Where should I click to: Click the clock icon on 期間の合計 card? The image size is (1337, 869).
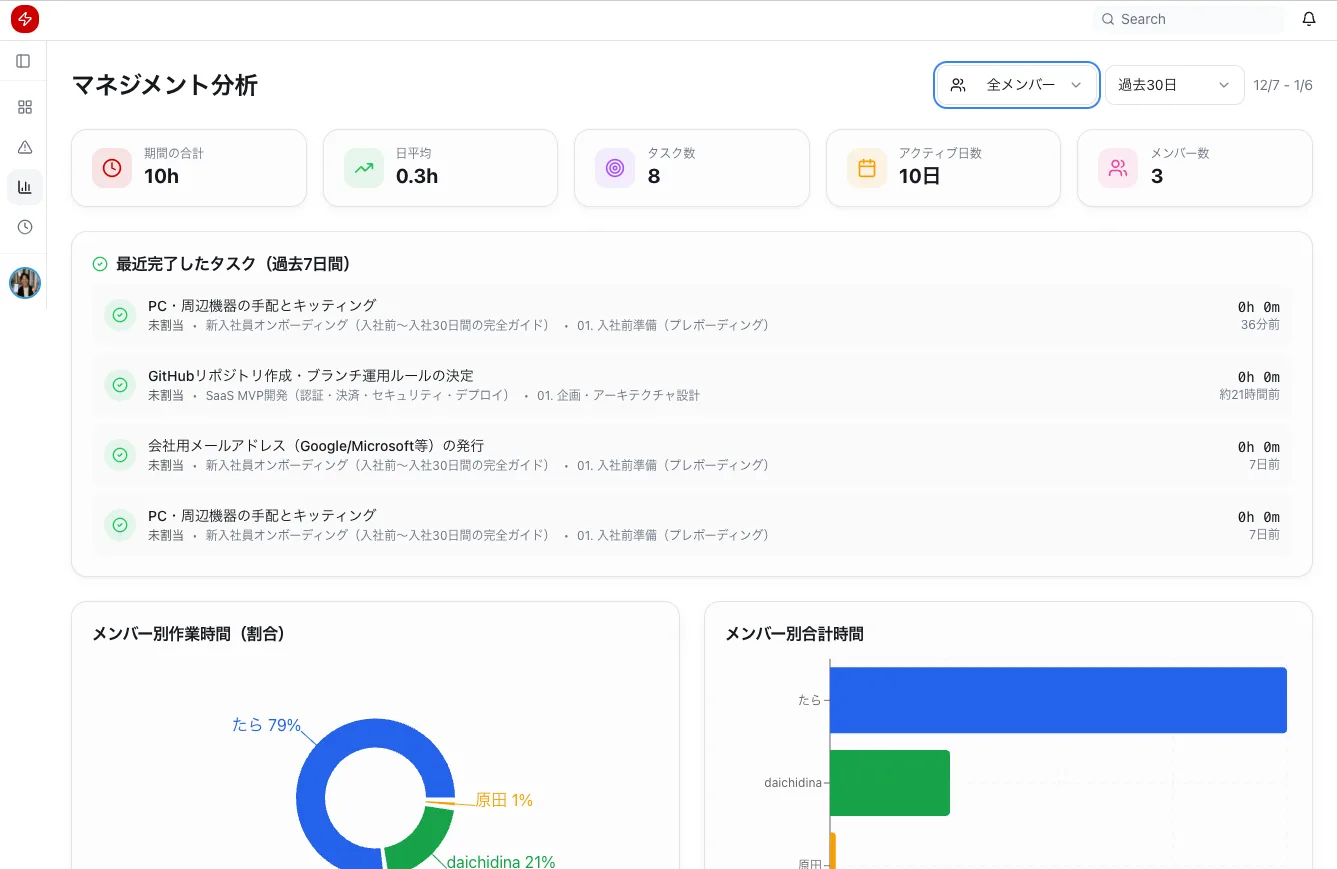click(x=112, y=168)
